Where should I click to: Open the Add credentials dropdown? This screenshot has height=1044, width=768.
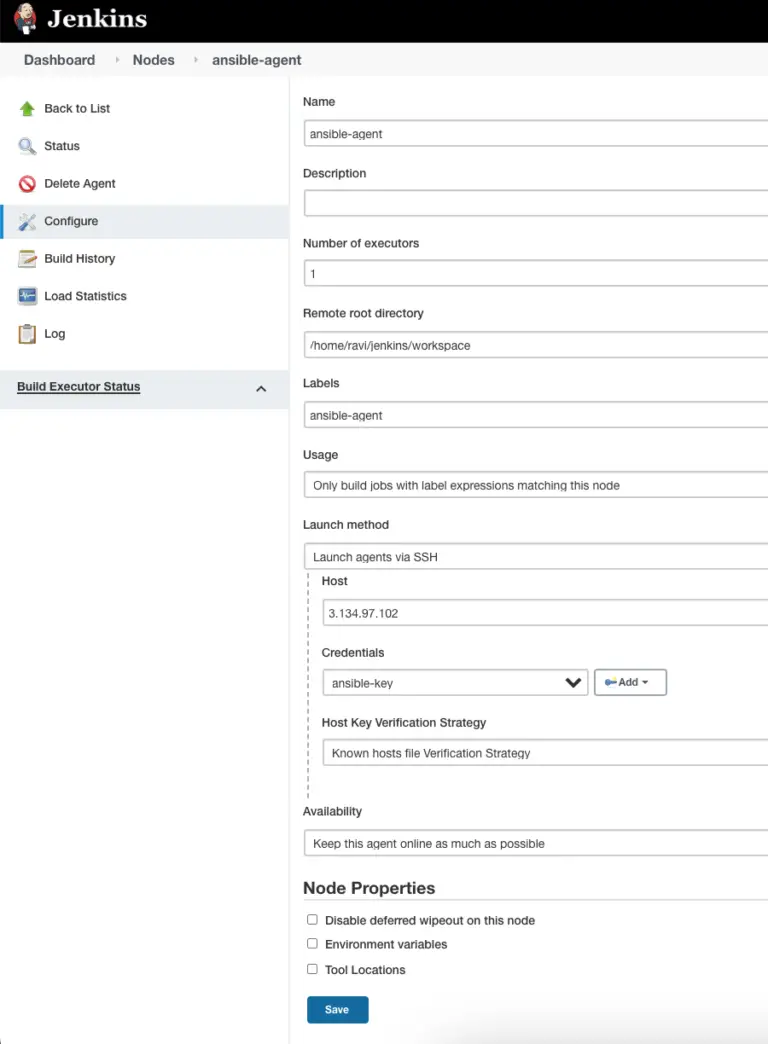click(630, 682)
